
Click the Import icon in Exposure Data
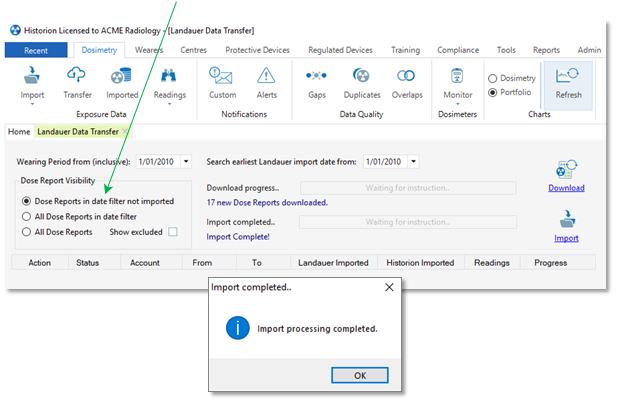[32, 75]
